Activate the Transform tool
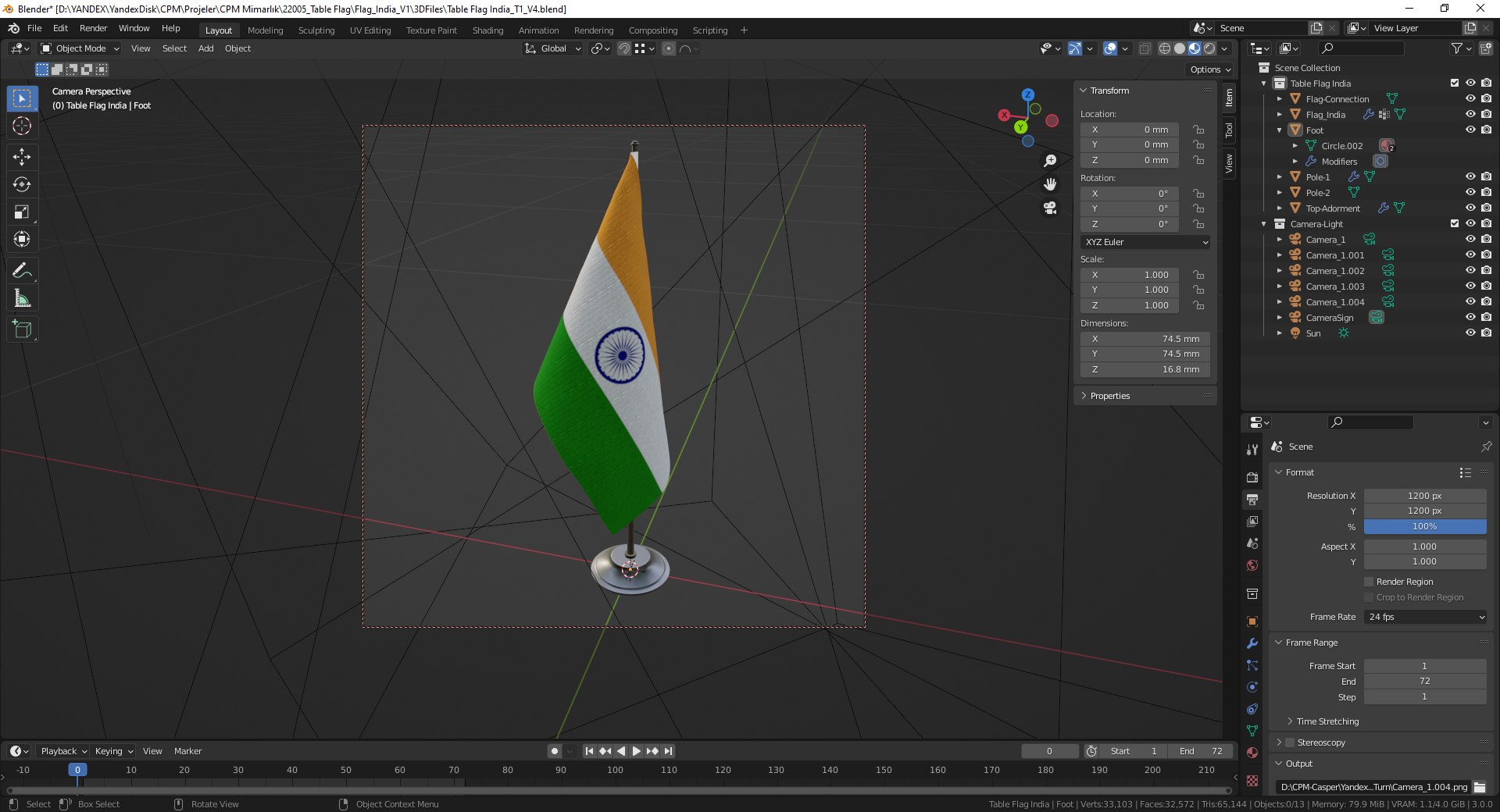The width and height of the screenshot is (1500, 812). point(22,239)
